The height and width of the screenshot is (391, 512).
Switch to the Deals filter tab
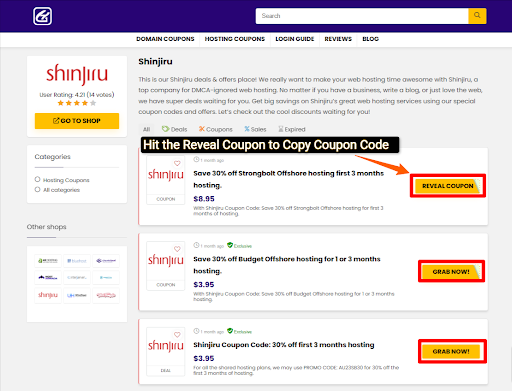point(174,129)
